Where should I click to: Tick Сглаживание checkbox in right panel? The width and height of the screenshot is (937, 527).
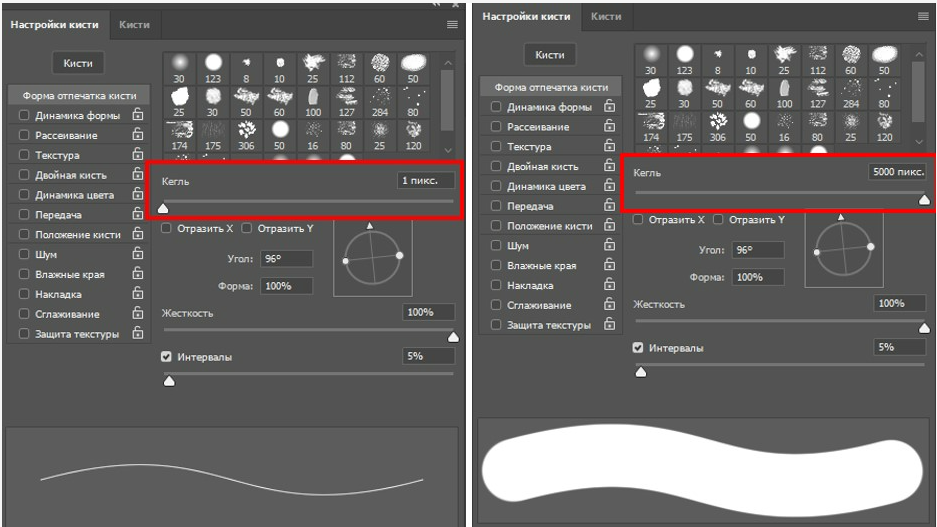[495, 305]
